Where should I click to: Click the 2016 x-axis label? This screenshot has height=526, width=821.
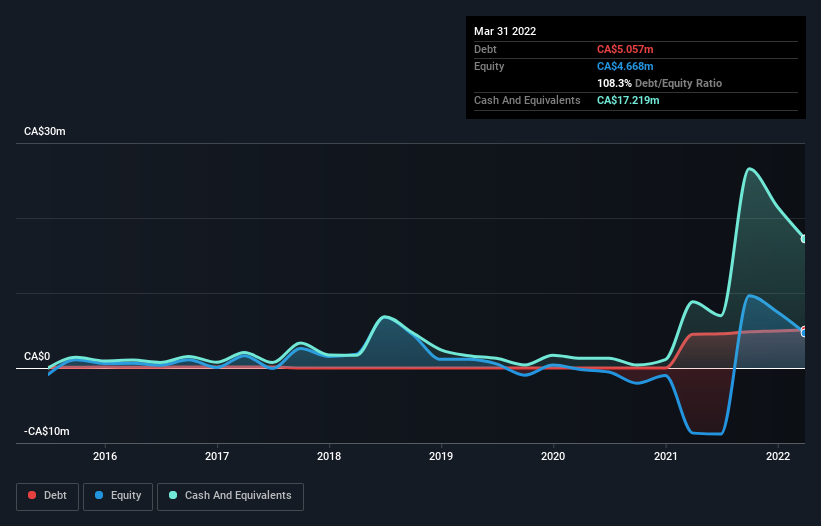pyautogui.click(x=105, y=456)
